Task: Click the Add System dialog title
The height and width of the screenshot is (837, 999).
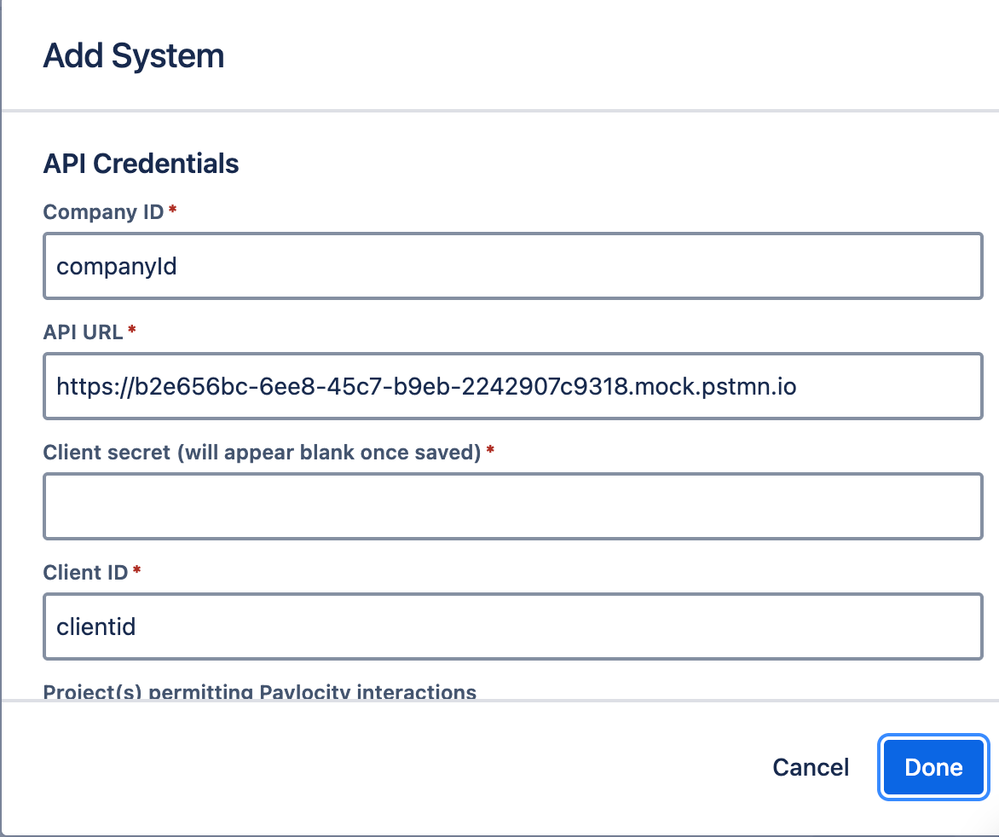Action: 133,56
